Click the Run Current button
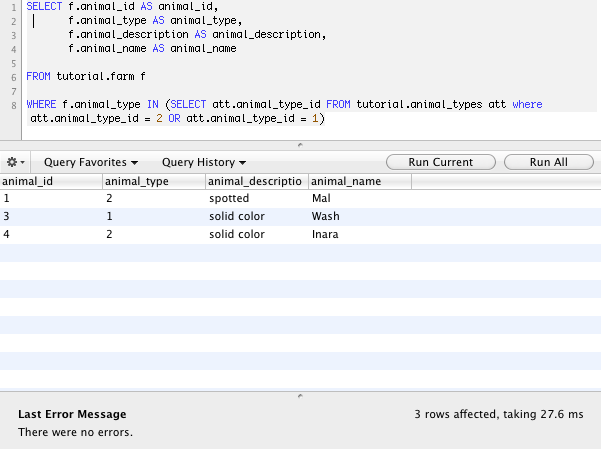Image resolution: width=601 pixels, height=449 pixels. point(441,162)
